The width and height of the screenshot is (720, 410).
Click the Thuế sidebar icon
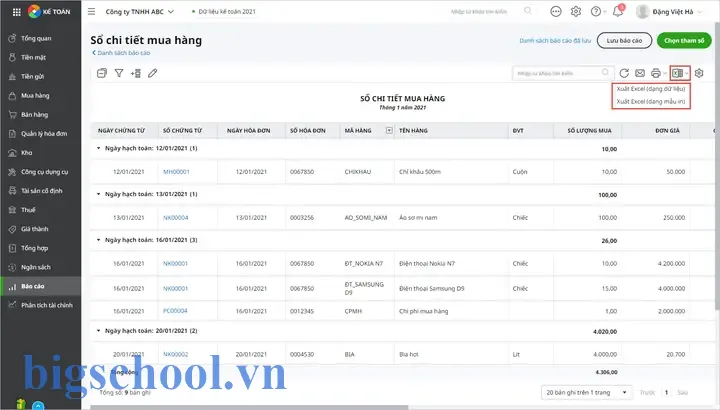(12, 210)
